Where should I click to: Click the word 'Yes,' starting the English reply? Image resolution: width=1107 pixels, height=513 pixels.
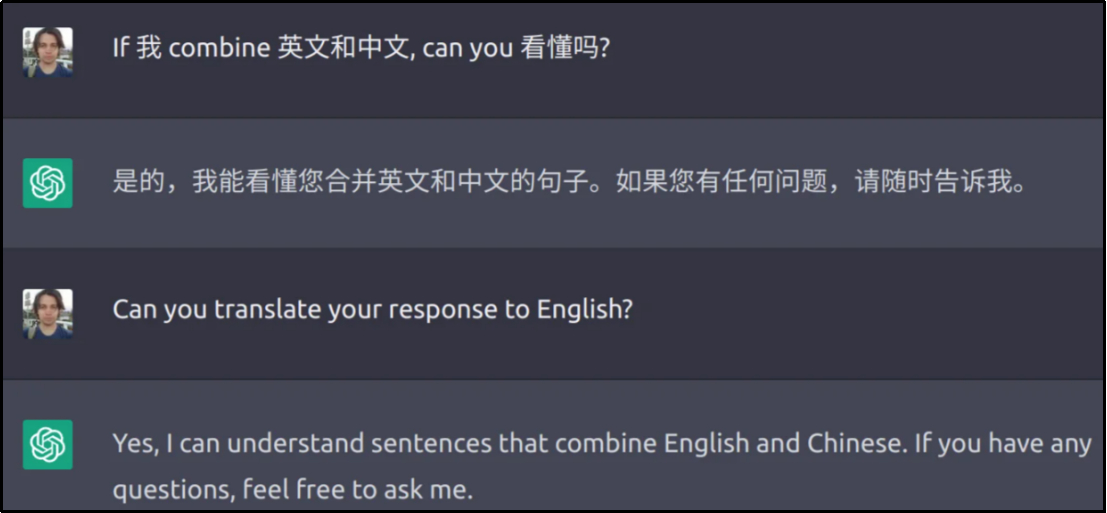click(x=135, y=443)
